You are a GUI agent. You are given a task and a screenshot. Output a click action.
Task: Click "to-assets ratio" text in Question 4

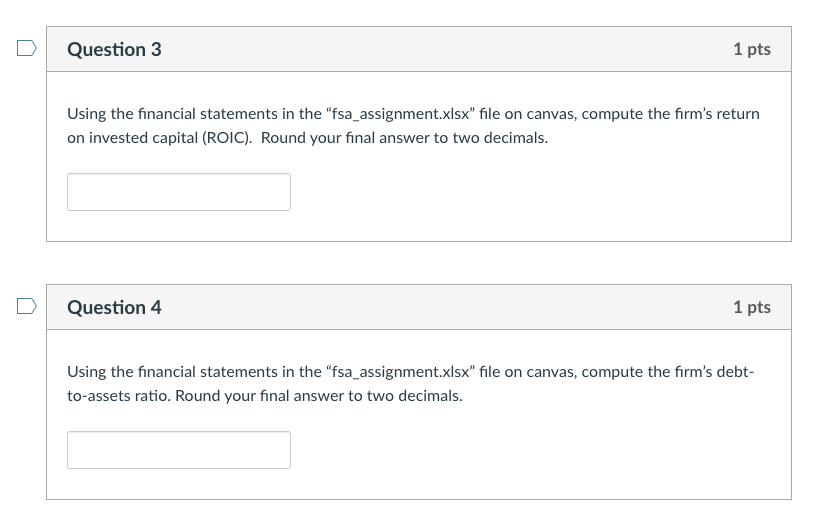[119, 396]
